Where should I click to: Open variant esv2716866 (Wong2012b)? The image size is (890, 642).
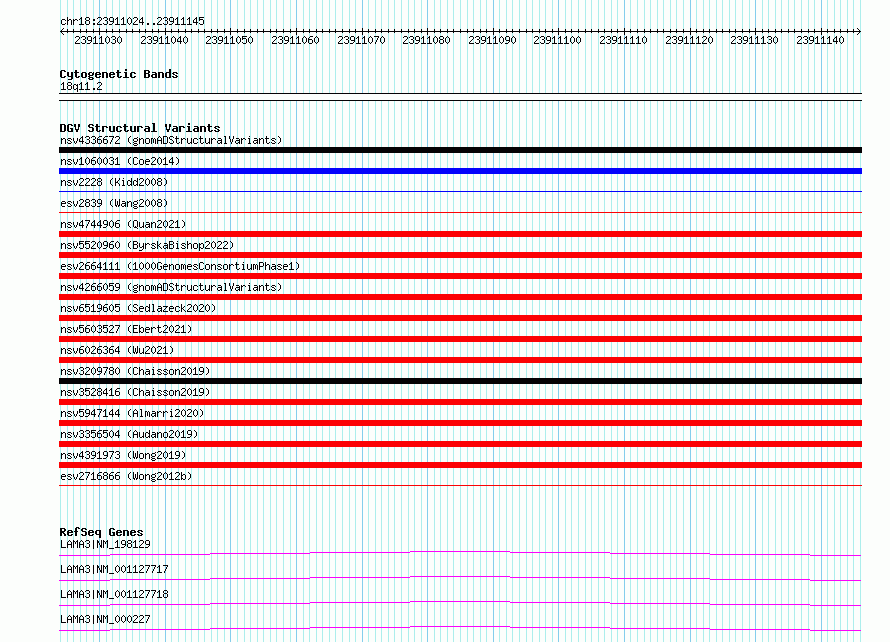pos(126,476)
